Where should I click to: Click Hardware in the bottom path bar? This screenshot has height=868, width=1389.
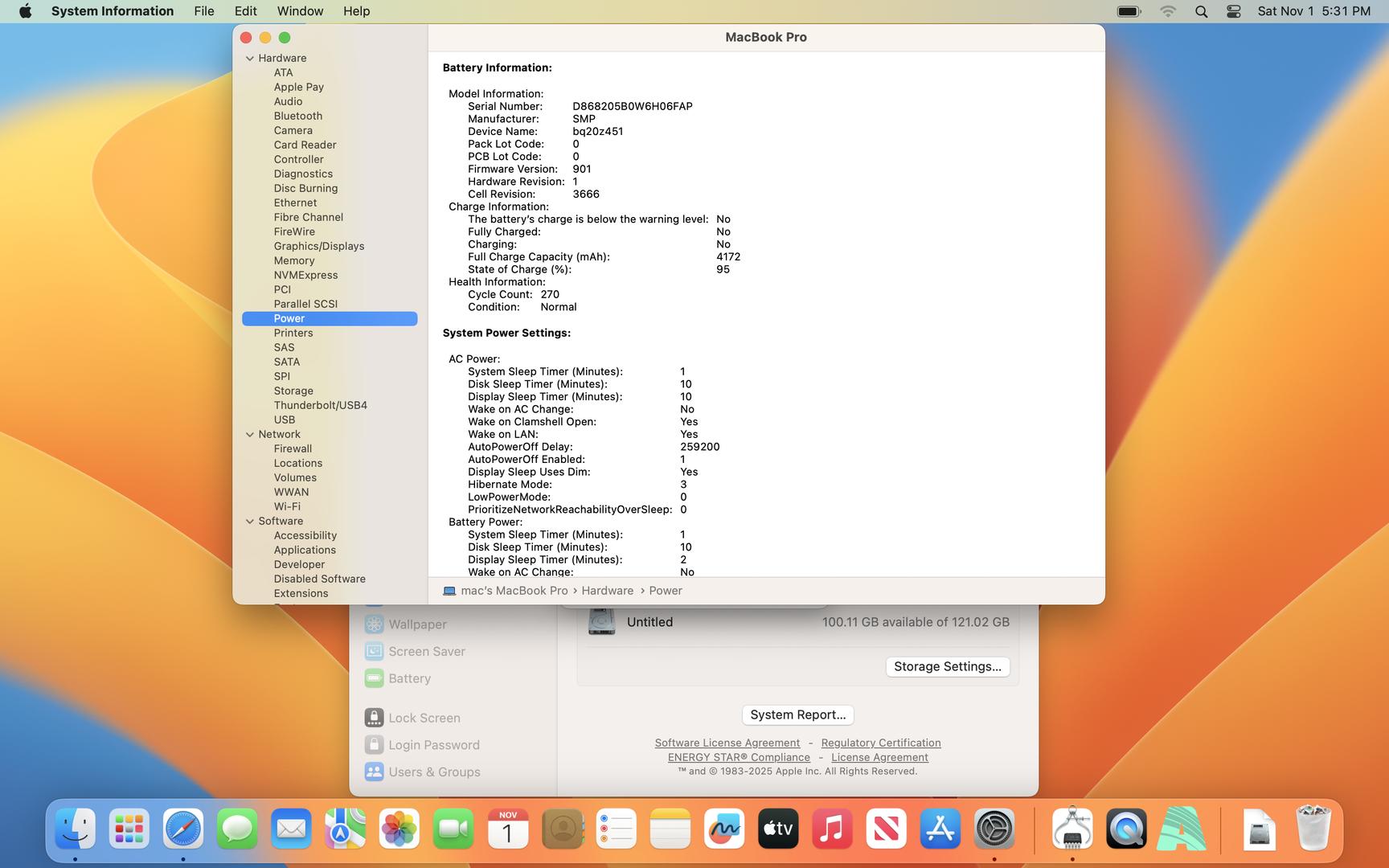607,591
